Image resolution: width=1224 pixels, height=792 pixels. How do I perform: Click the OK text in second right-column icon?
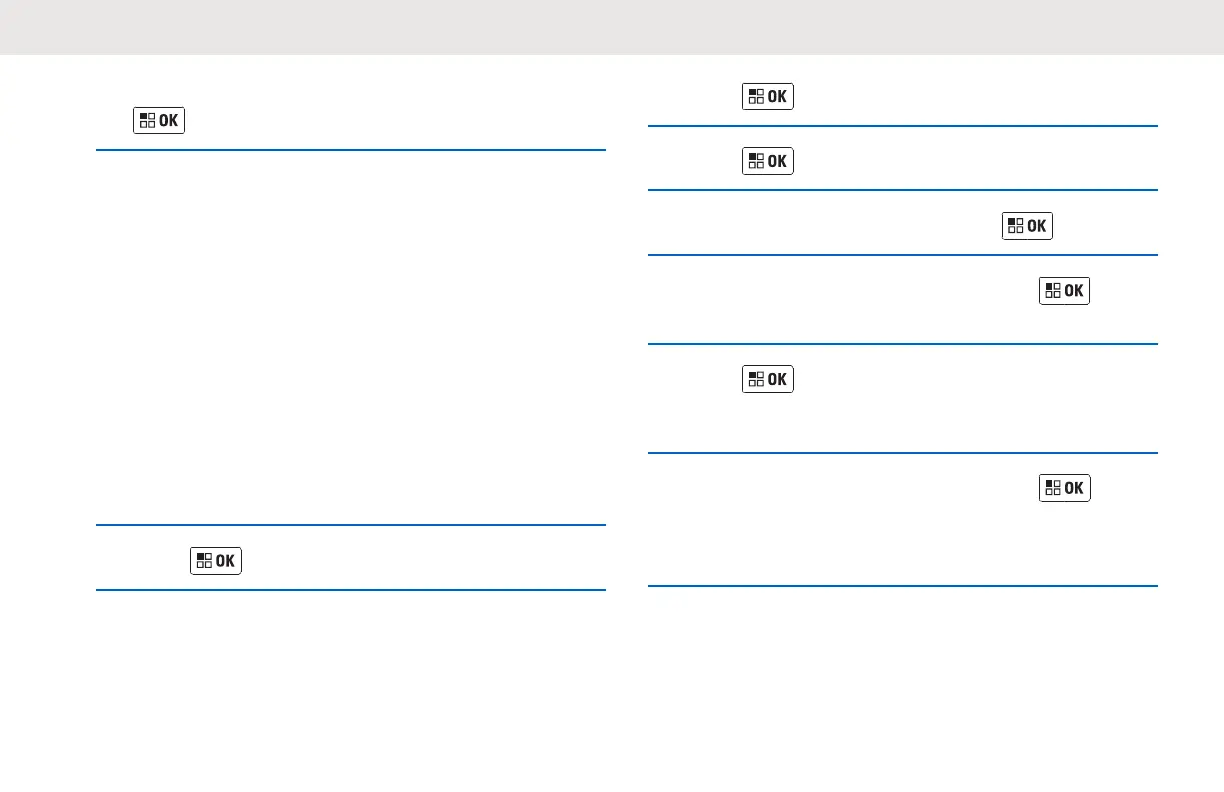[777, 161]
